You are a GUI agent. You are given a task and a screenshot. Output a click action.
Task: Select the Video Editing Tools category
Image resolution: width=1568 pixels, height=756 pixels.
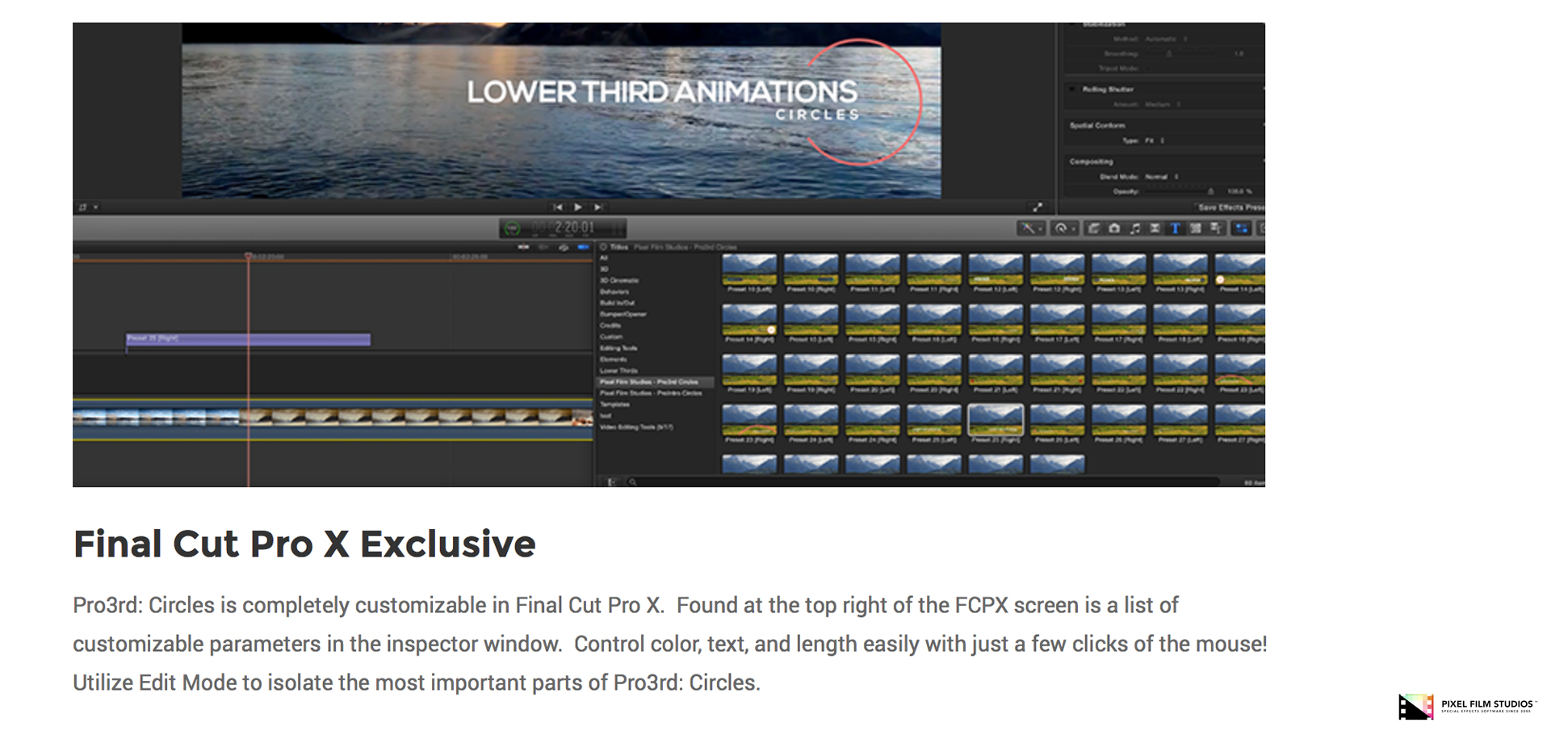(636, 427)
